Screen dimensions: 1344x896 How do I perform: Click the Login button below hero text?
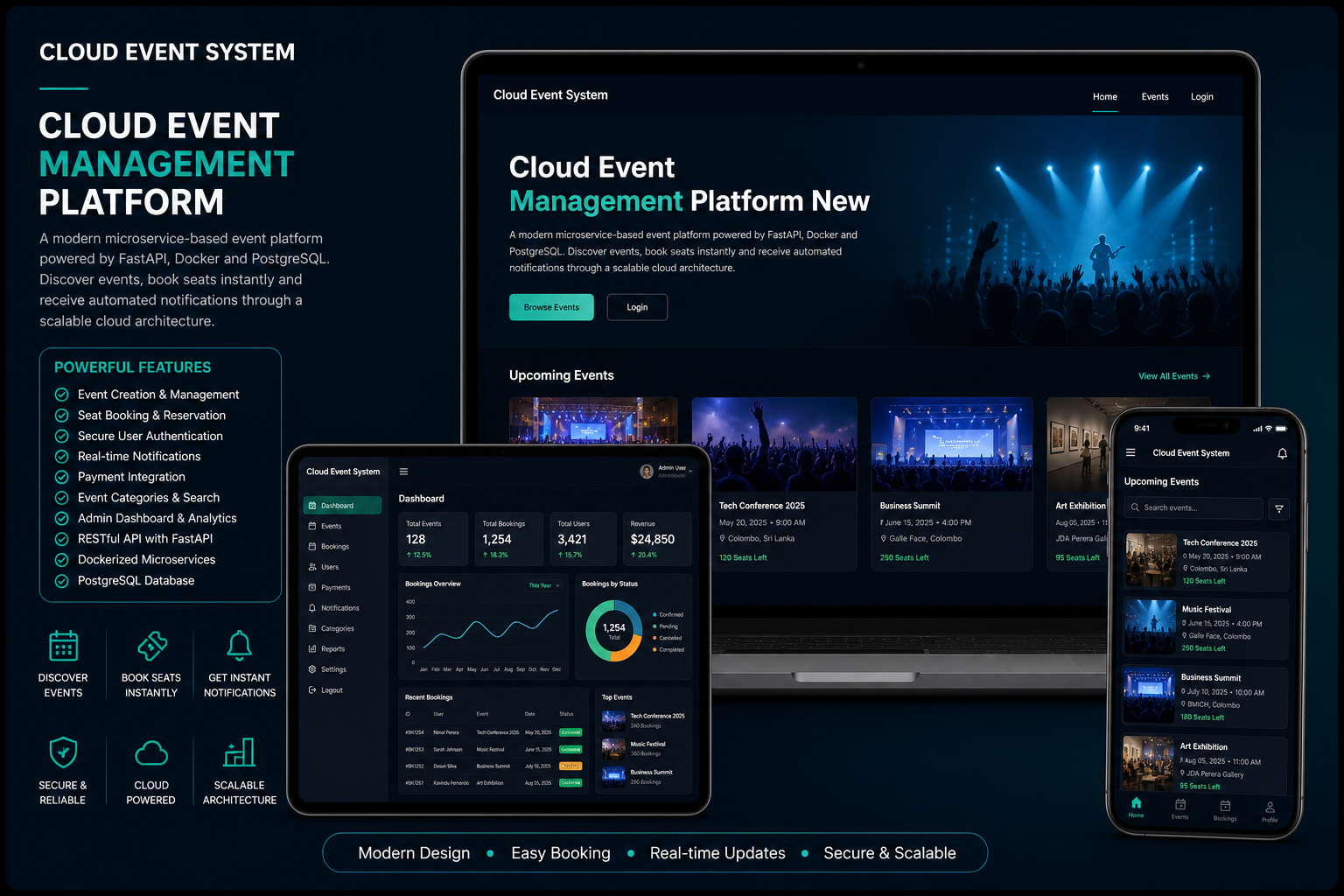click(637, 307)
